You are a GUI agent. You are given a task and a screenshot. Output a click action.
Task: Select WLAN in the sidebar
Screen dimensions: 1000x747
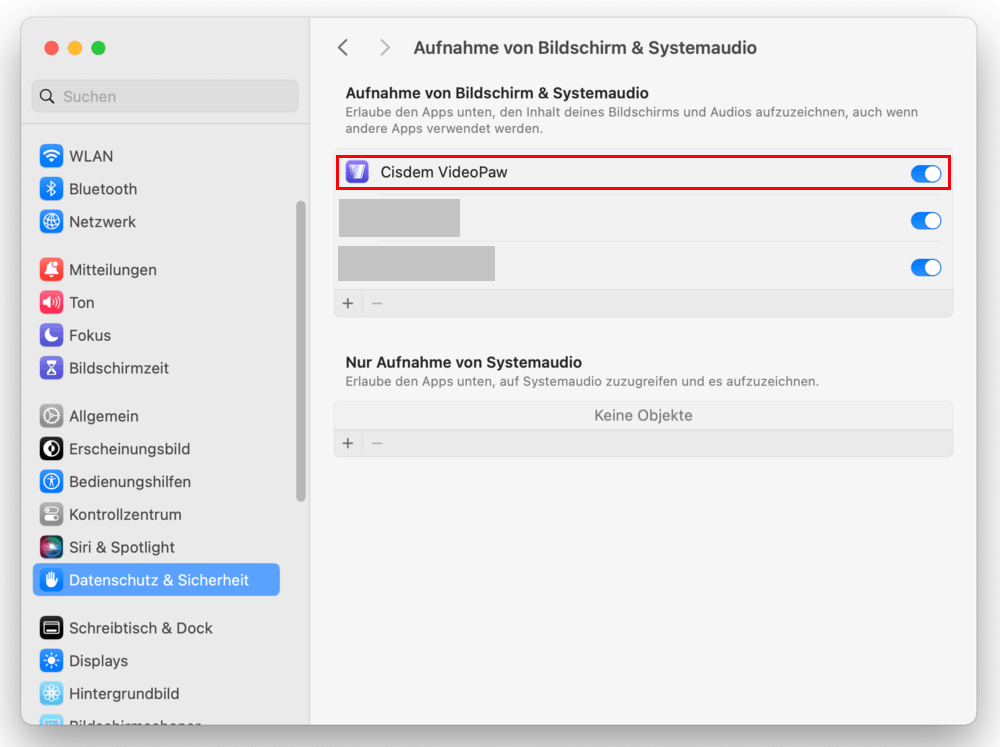tap(156, 156)
